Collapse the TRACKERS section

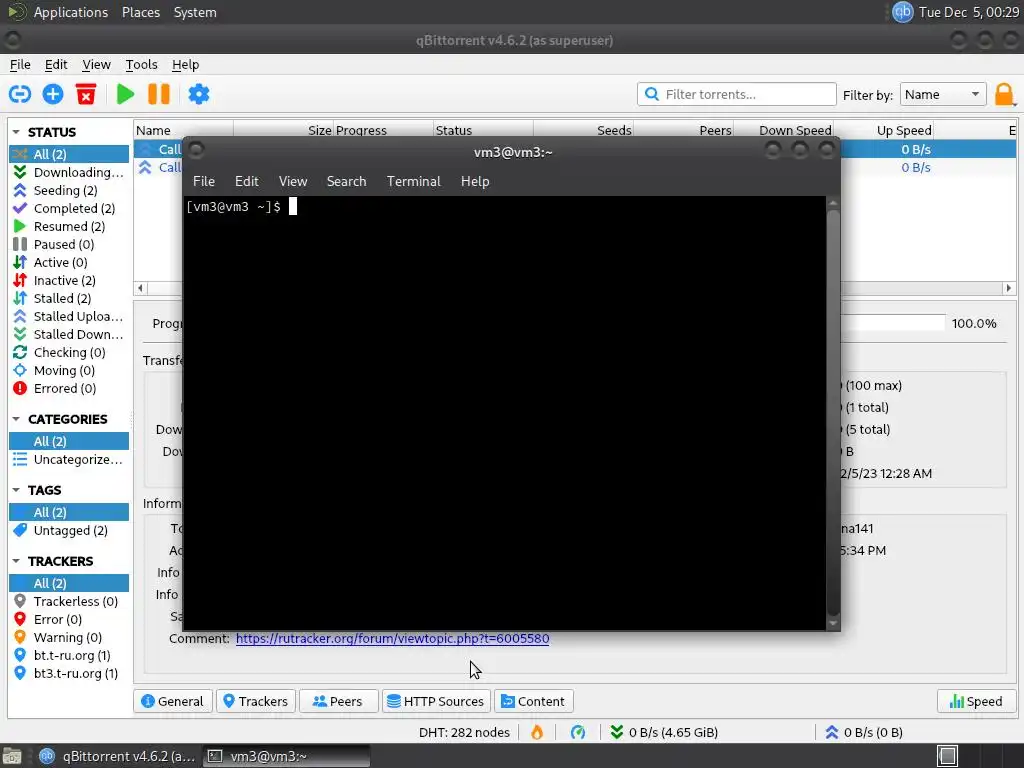[16, 561]
